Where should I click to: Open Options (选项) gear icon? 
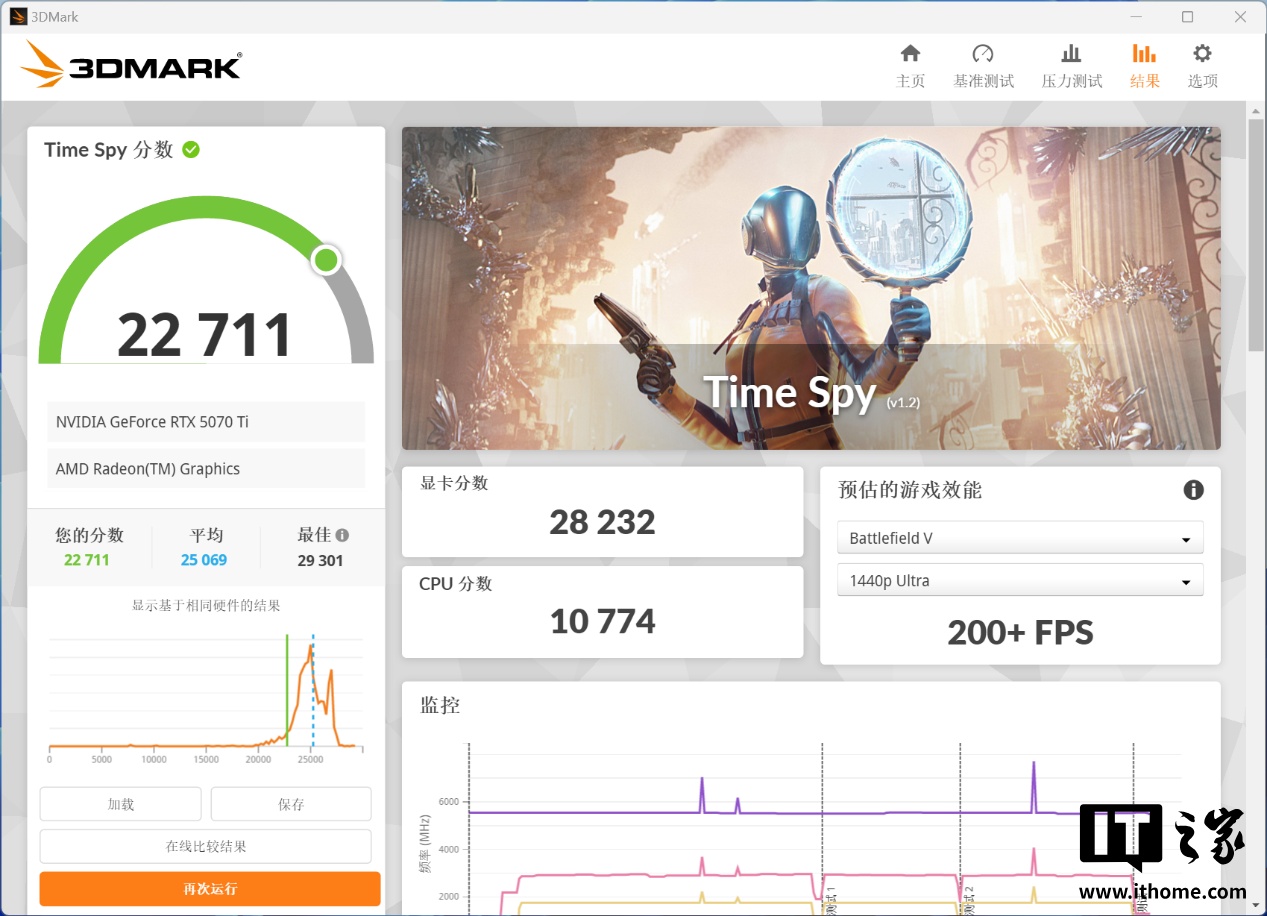(1202, 54)
